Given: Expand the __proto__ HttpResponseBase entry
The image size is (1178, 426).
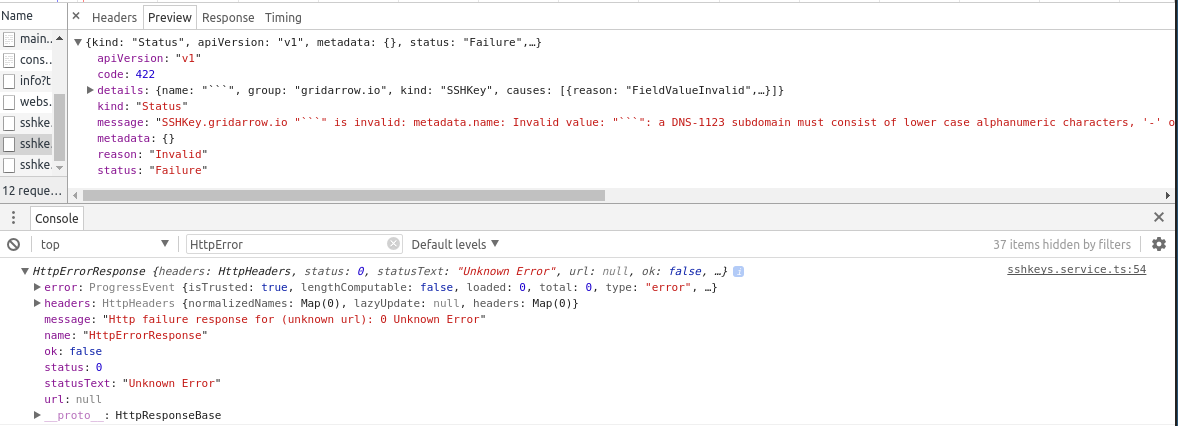Looking at the screenshot, I should (x=37, y=415).
